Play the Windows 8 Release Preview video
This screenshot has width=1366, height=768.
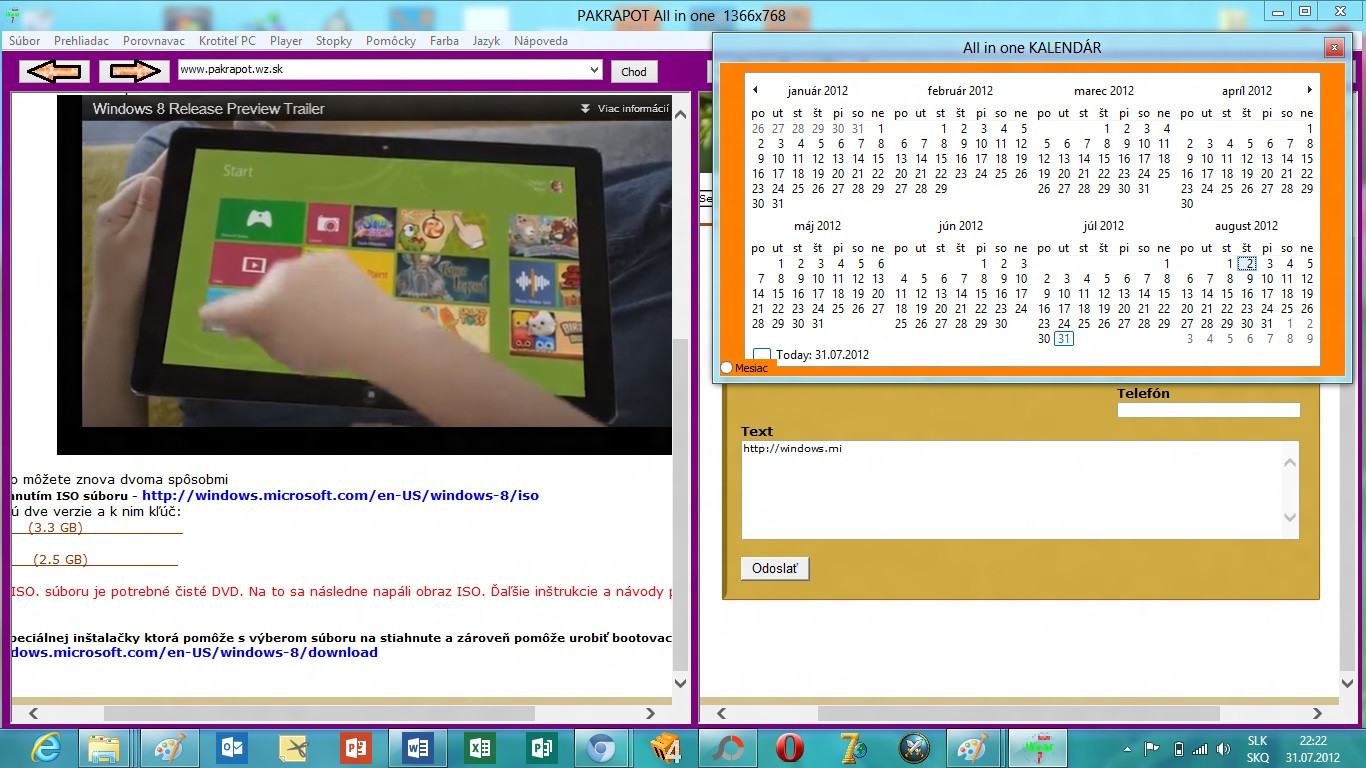[375, 273]
